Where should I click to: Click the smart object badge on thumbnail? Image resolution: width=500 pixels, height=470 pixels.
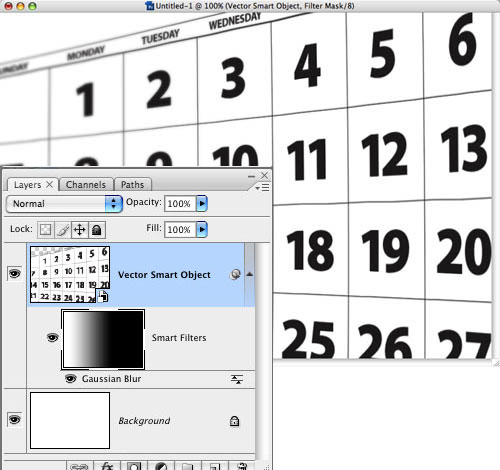[103, 296]
